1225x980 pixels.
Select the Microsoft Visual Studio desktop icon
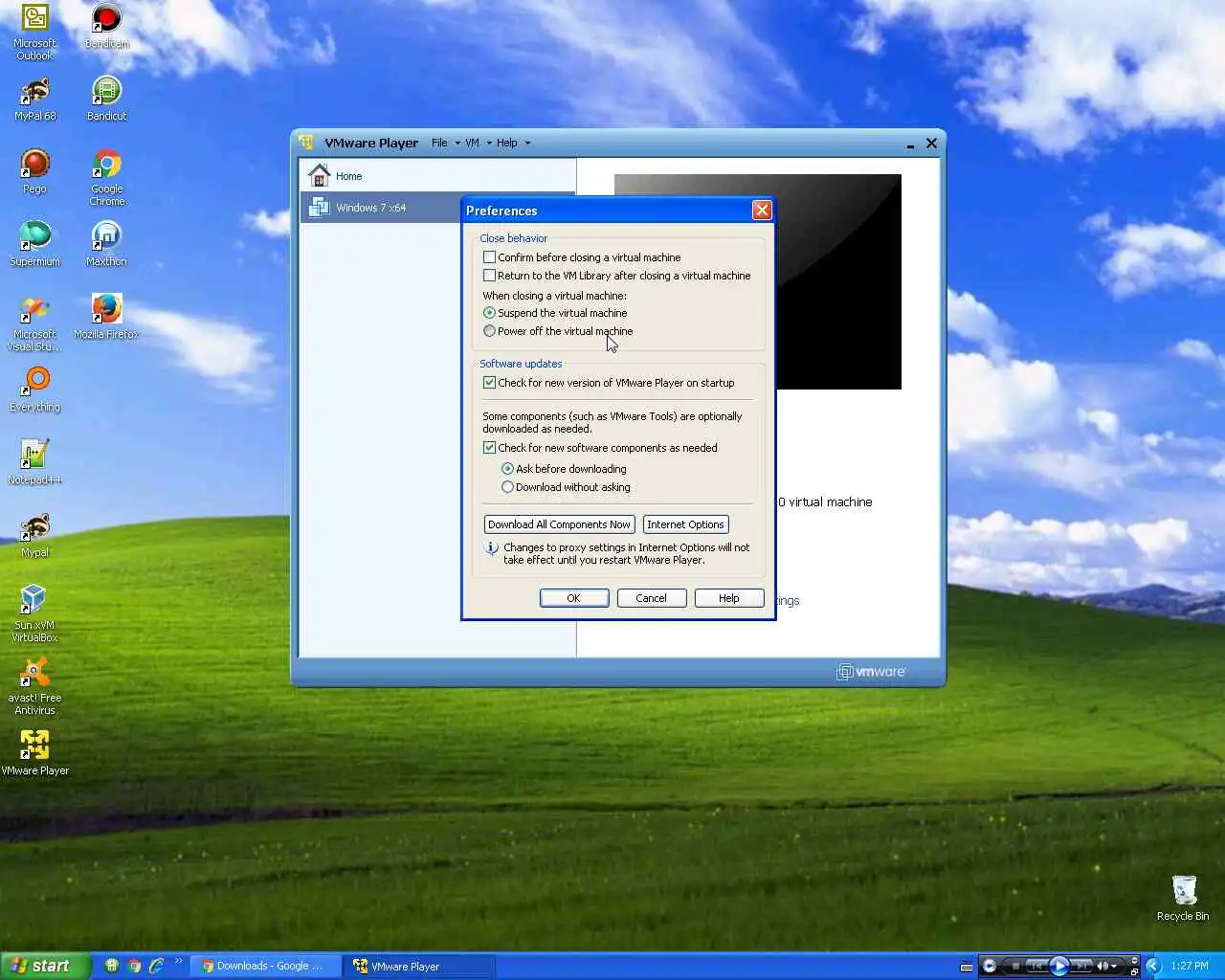click(34, 323)
